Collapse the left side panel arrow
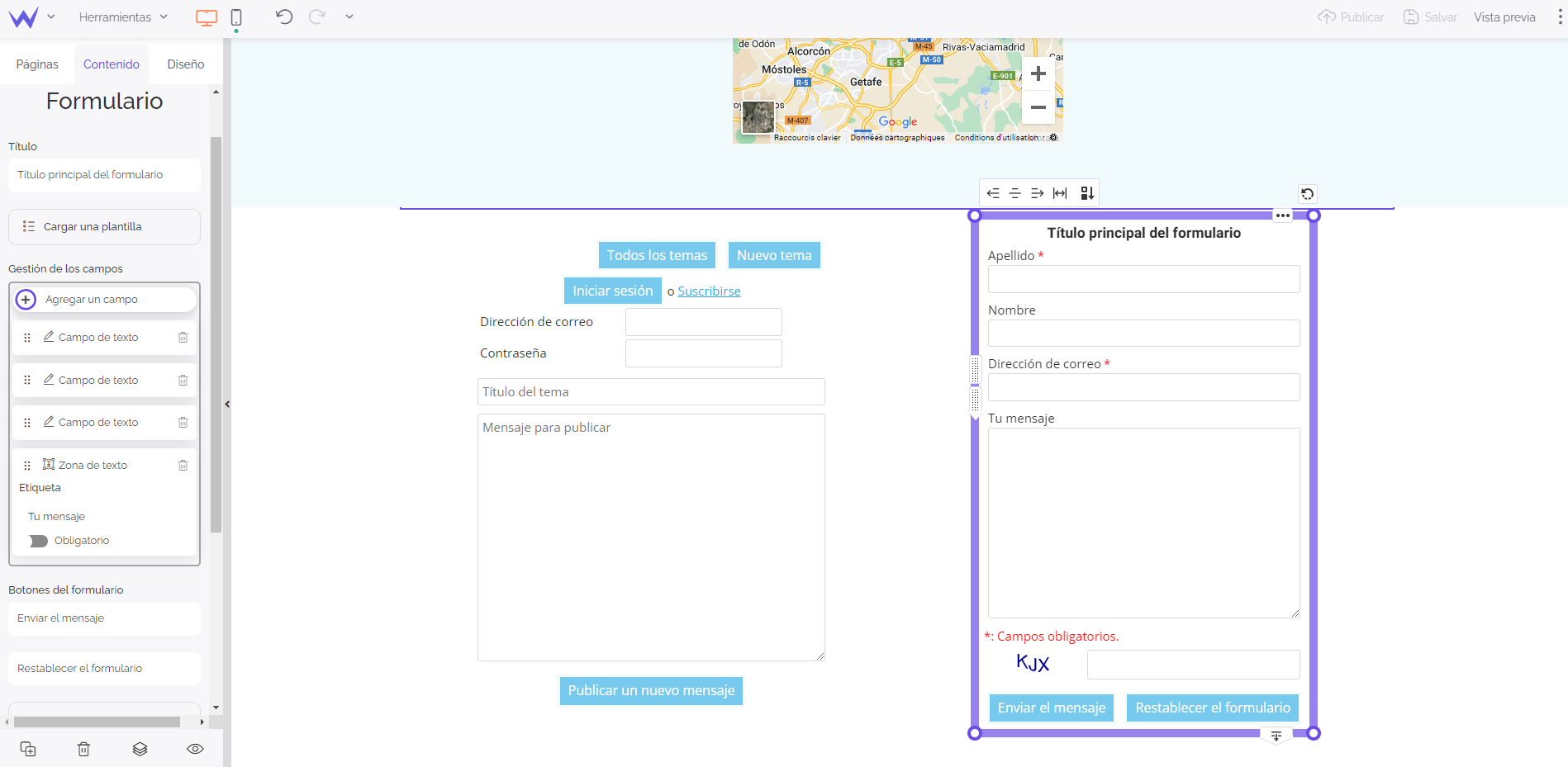1568x767 pixels. pyautogui.click(x=227, y=405)
